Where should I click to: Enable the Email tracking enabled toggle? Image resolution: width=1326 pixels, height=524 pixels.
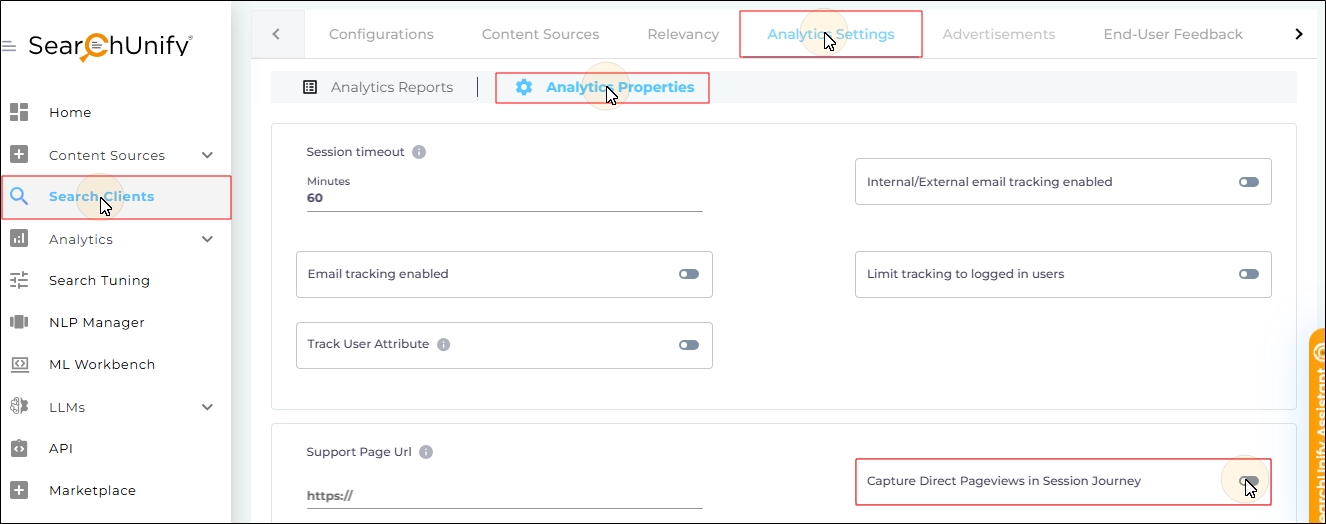tap(688, 274)
